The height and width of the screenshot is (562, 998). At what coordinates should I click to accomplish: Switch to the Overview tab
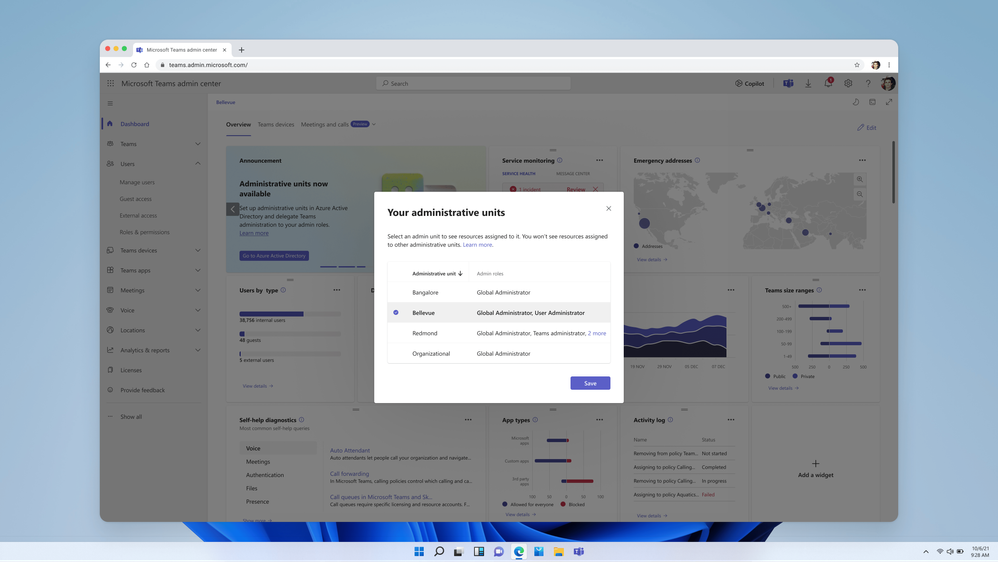coord(238,124)
